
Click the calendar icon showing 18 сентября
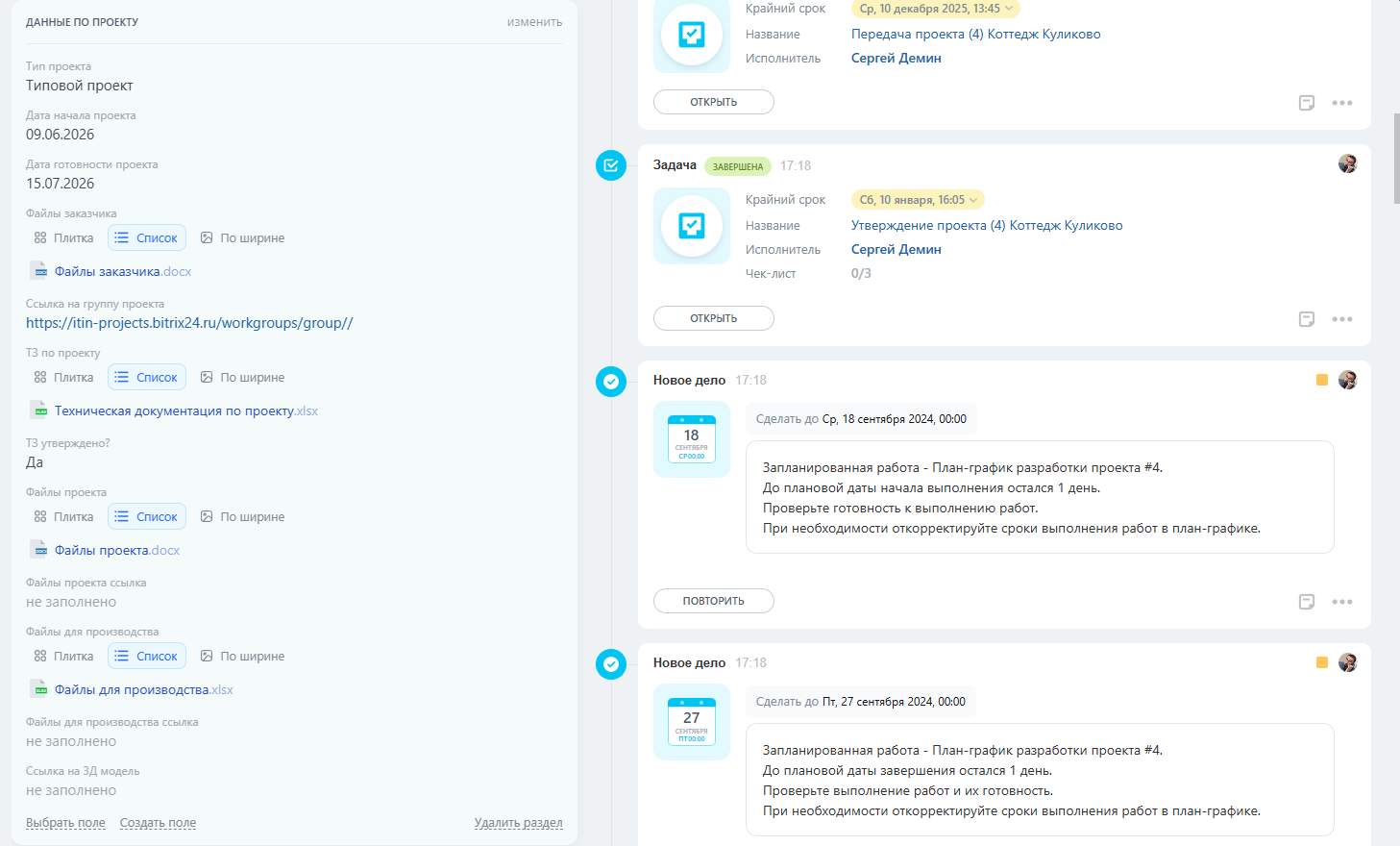click(x=692, y=439)
